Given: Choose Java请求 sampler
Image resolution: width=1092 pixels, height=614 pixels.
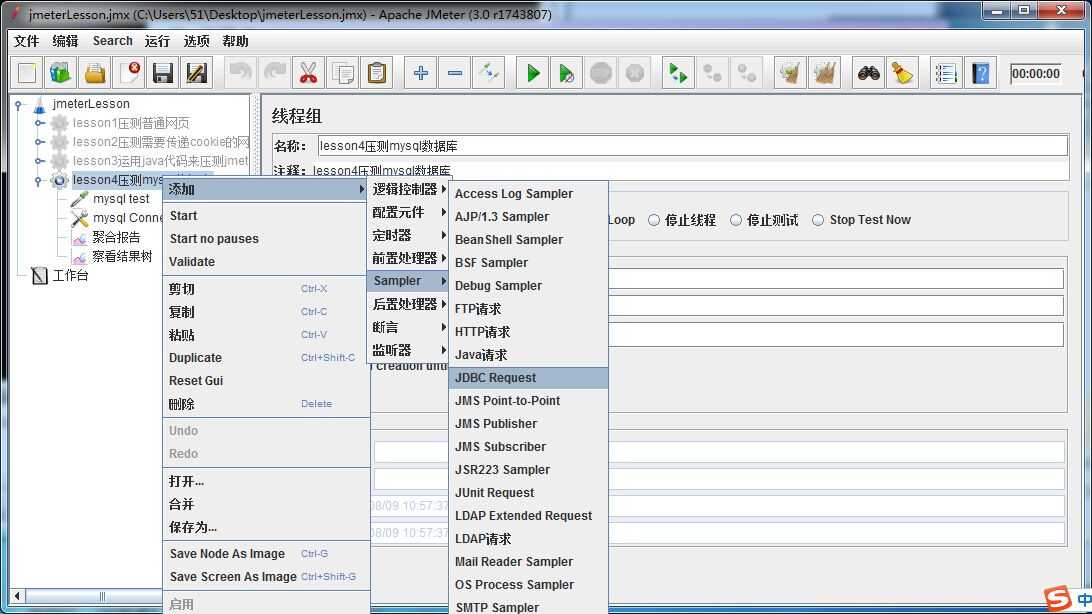Looking at the screenshot, I should (529, 355).
